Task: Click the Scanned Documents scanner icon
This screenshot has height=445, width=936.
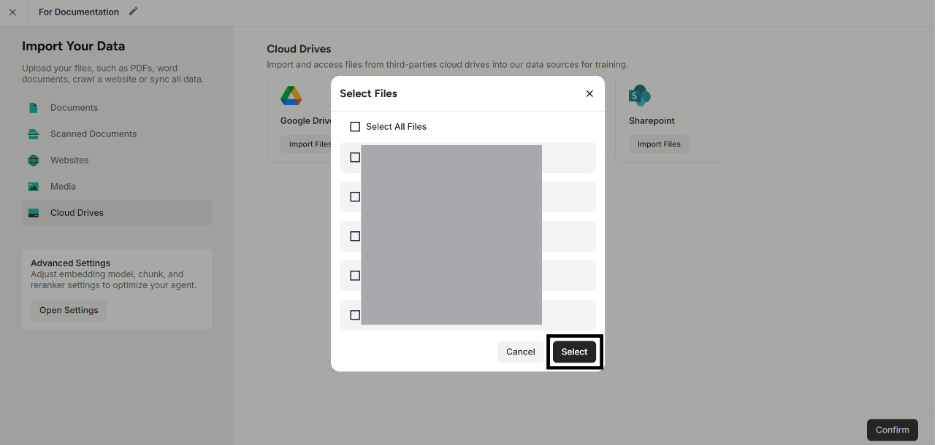Action: pyautogui.click(x=33, y=134)
